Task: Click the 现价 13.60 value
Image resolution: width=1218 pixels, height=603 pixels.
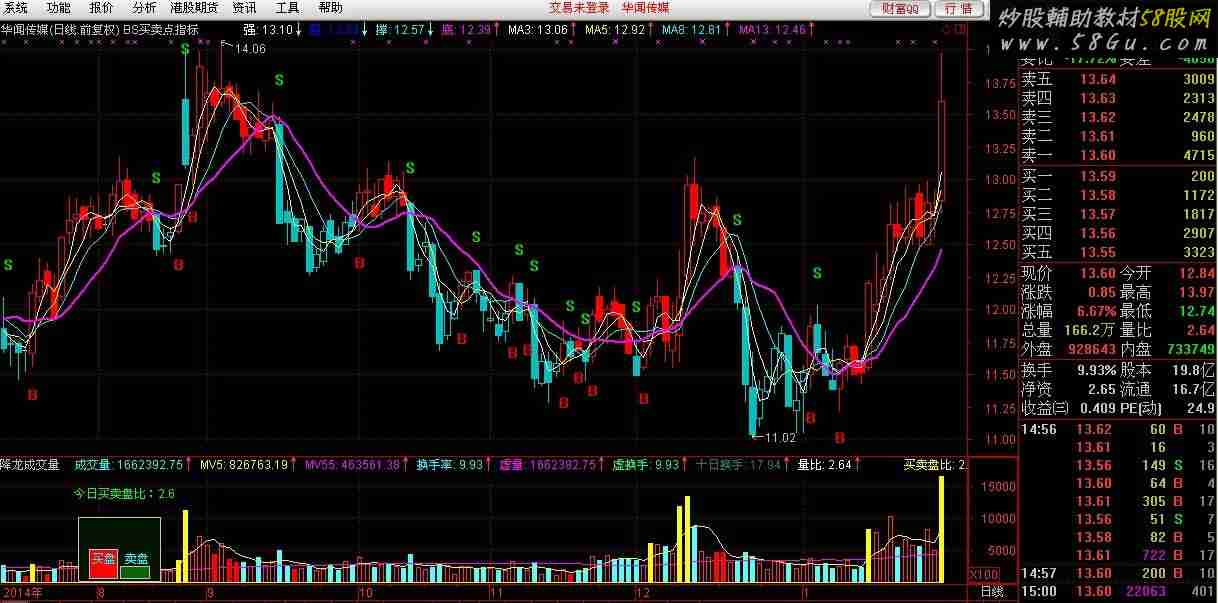Action: pyautogui.click(x=1097, y=273)
